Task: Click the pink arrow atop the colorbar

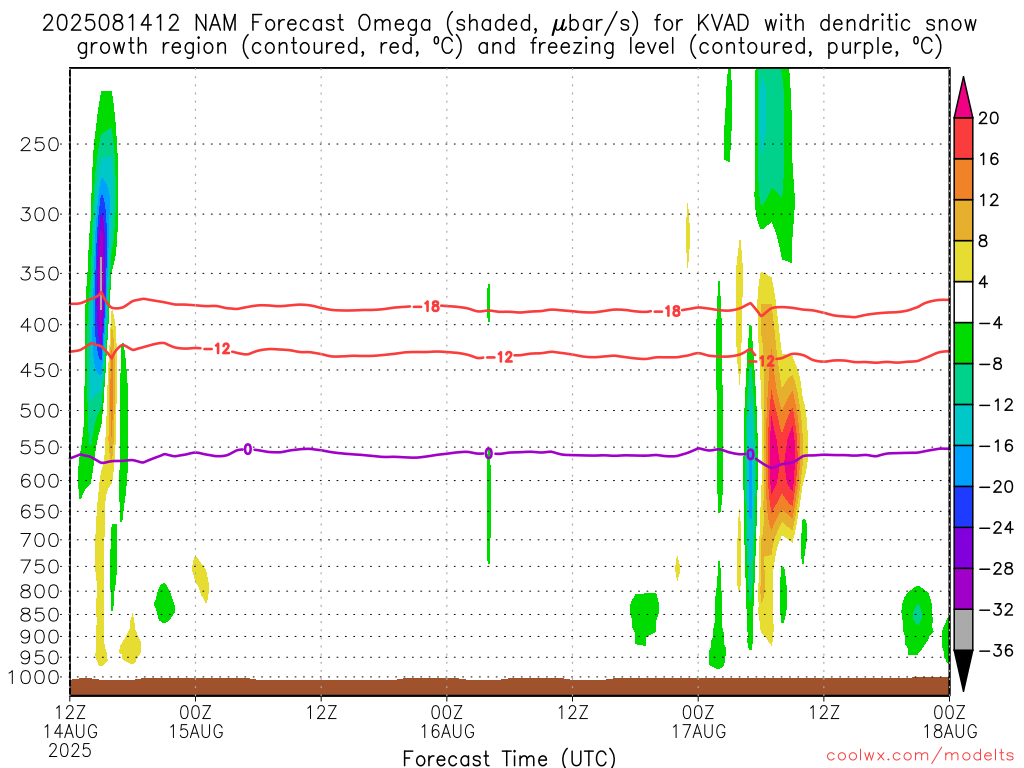Action: [x=963, y=98]
